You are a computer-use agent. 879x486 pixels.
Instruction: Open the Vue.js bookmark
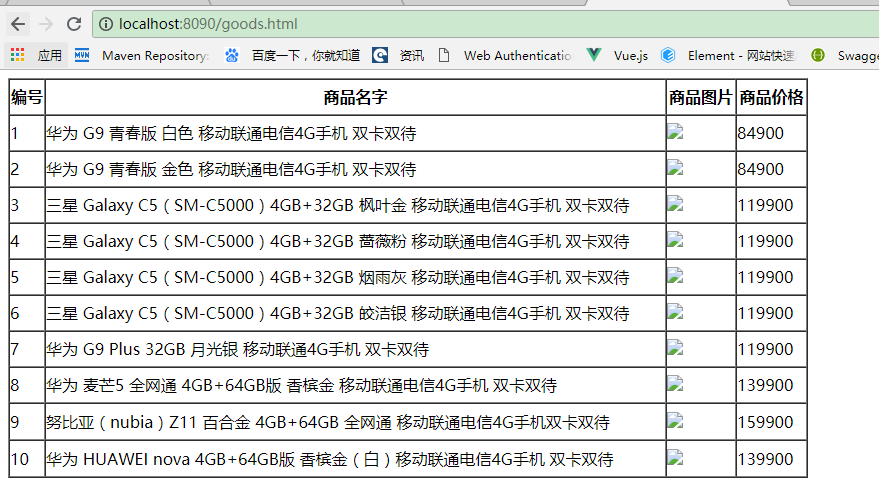pos(631,55)
